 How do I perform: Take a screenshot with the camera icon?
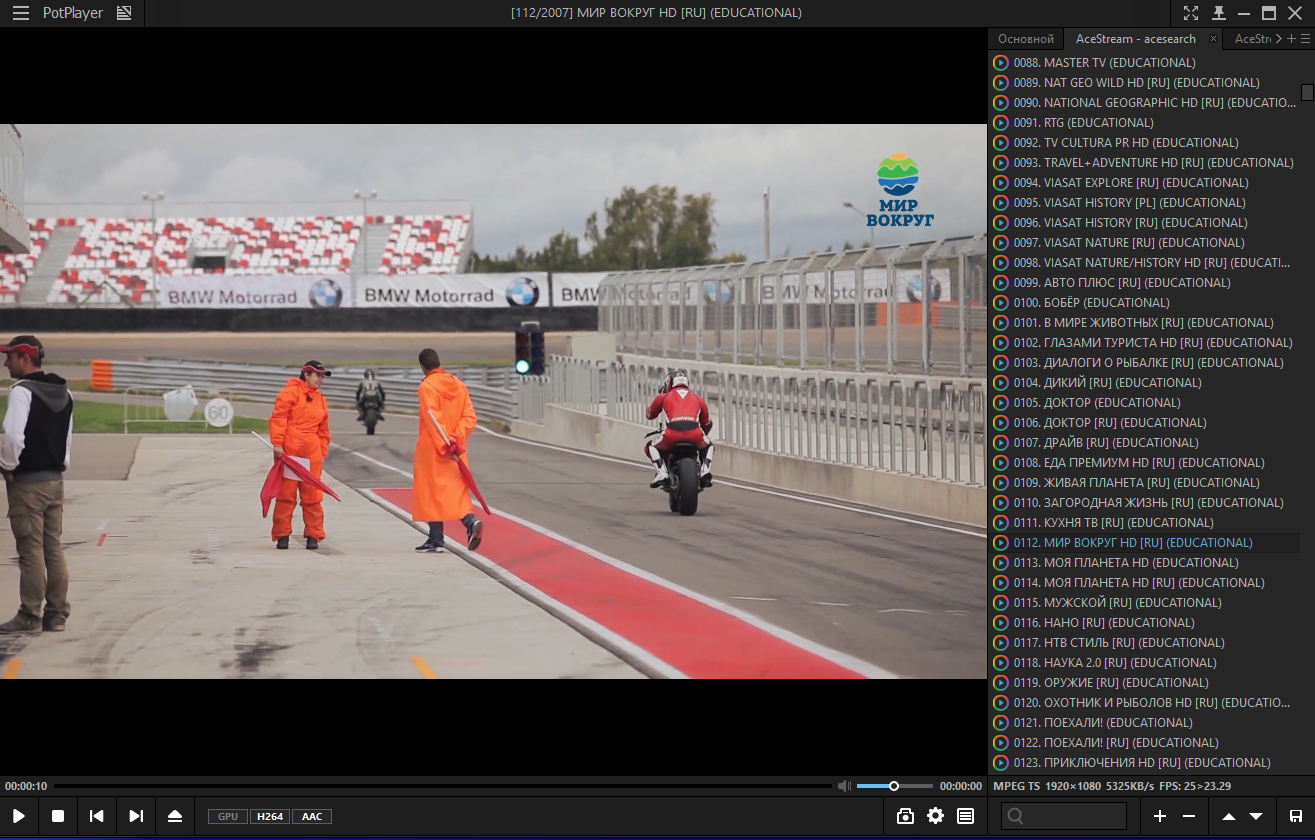coord(905,816)
